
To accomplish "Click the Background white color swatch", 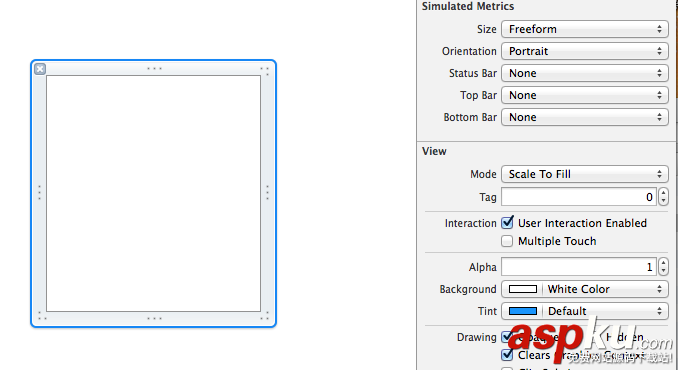I will (523, 289).
